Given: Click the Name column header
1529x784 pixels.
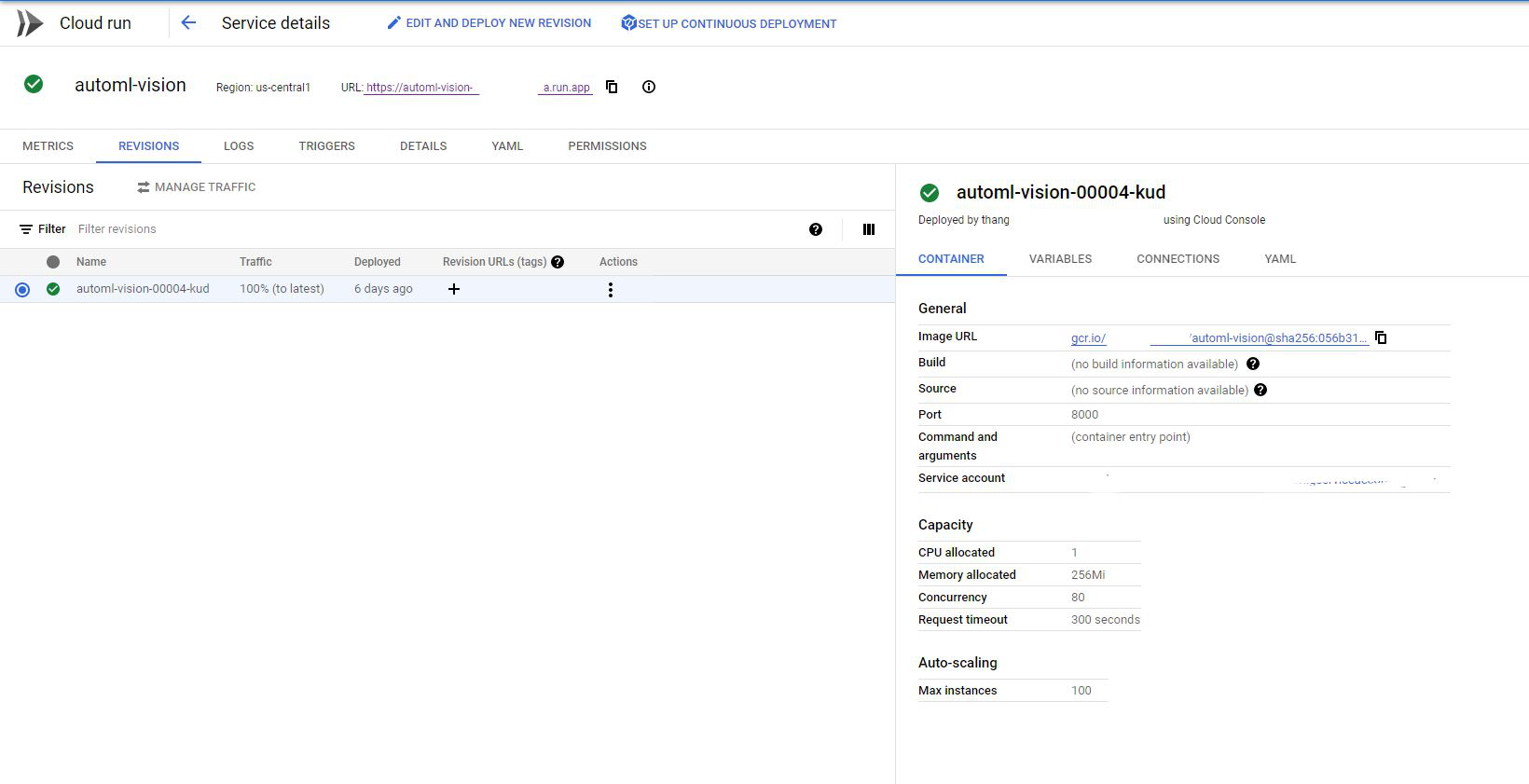Looking at the screenshot, I should [91, 262].
